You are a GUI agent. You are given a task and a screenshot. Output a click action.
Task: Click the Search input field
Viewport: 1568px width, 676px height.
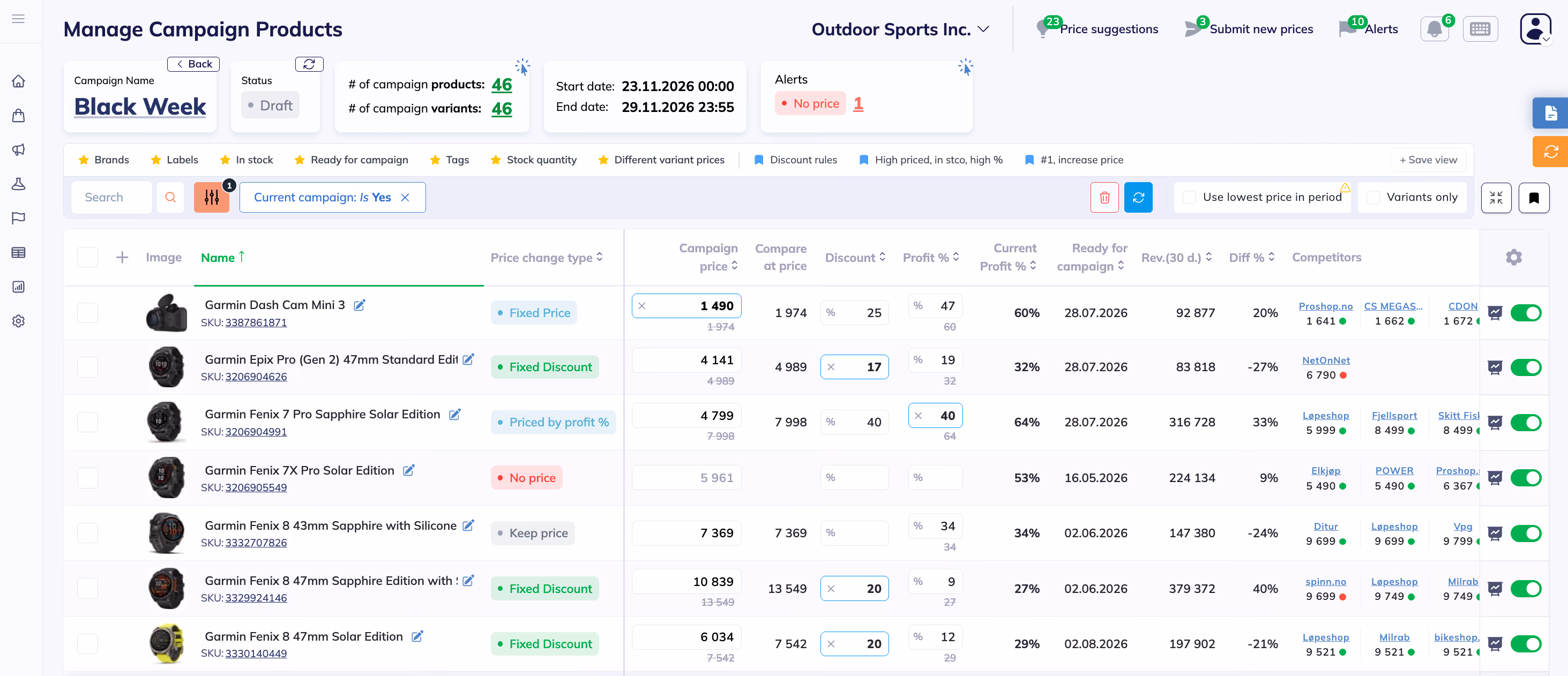(111, 197)
